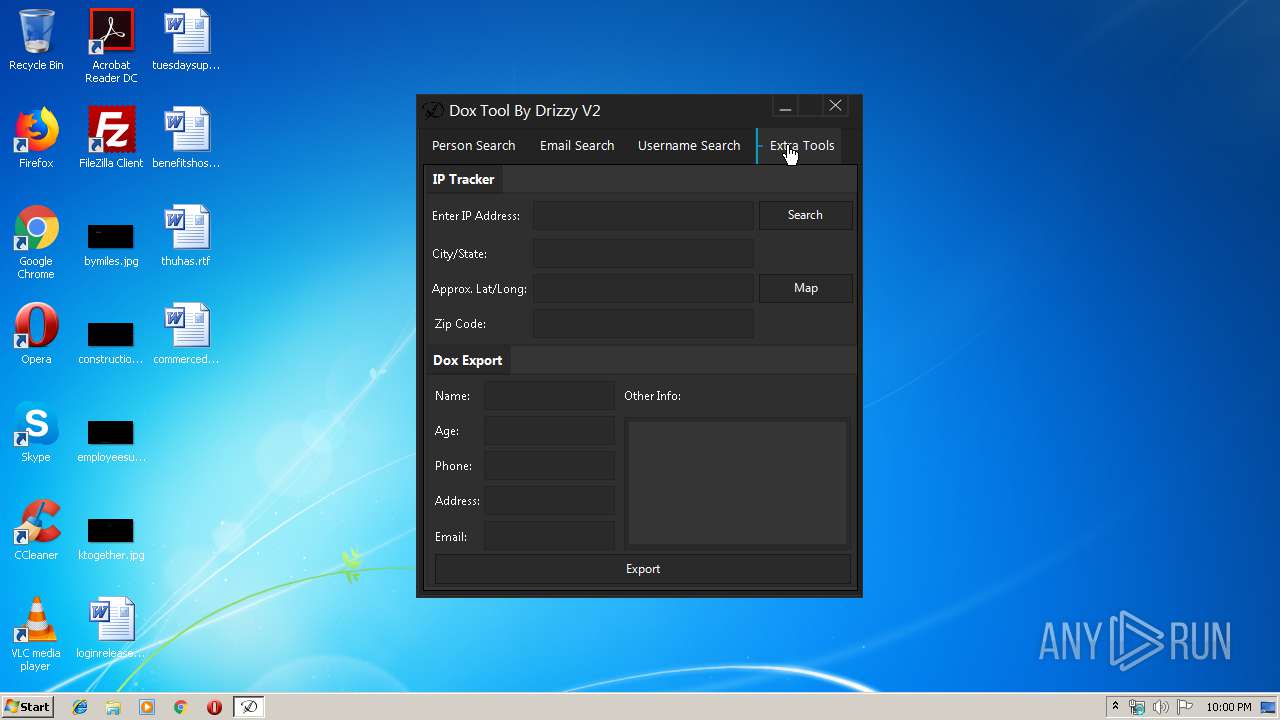This screenshot has width=1280, height=720.
Task: Click the IP Tracker section header
Action: point(463,179)
